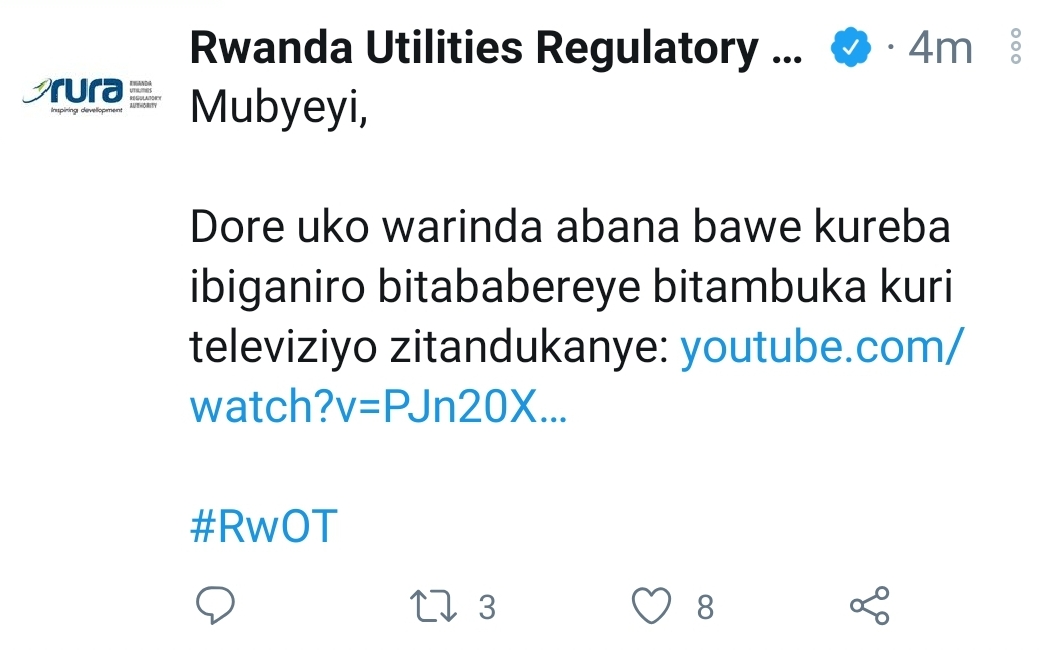Open the RURA profile avatar
The width and height of the screenshot is (1052, 656).
coord(92,94)
